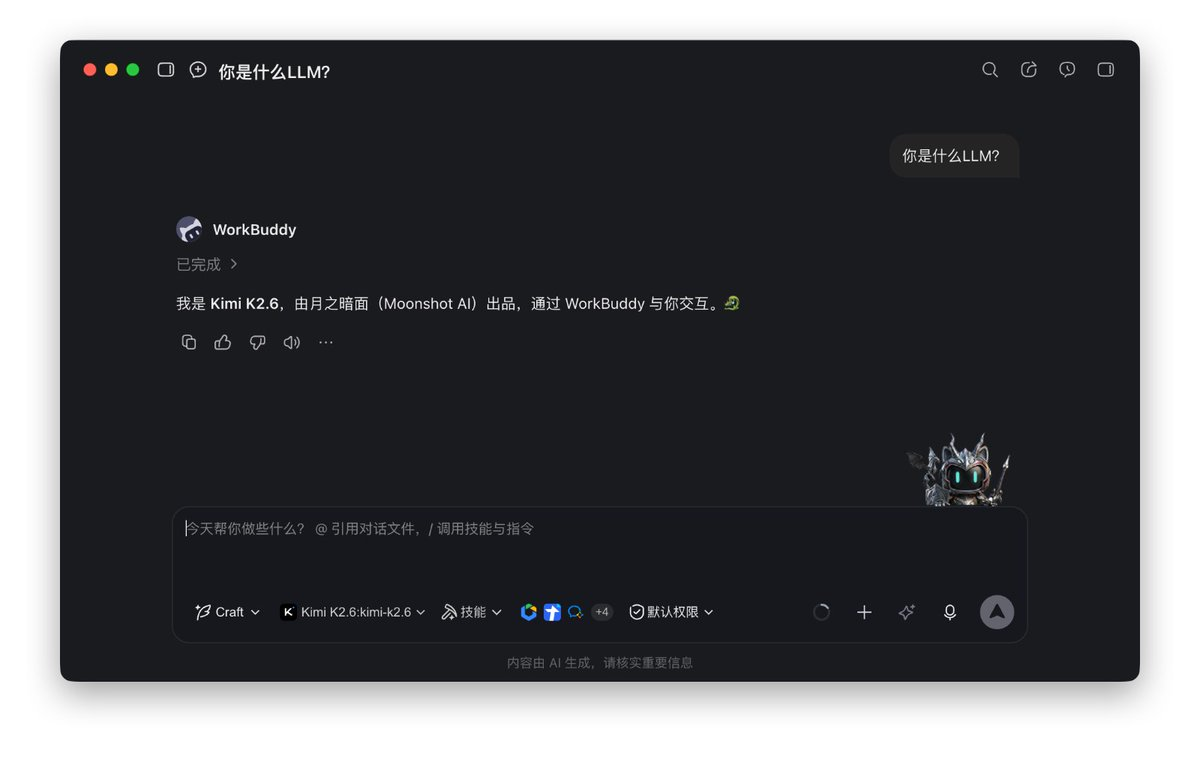Open the 默认权限 permissions dropdown
The width and height of the screenshot is (1200, 762).
pyautogui.click(x=671, y=612)
